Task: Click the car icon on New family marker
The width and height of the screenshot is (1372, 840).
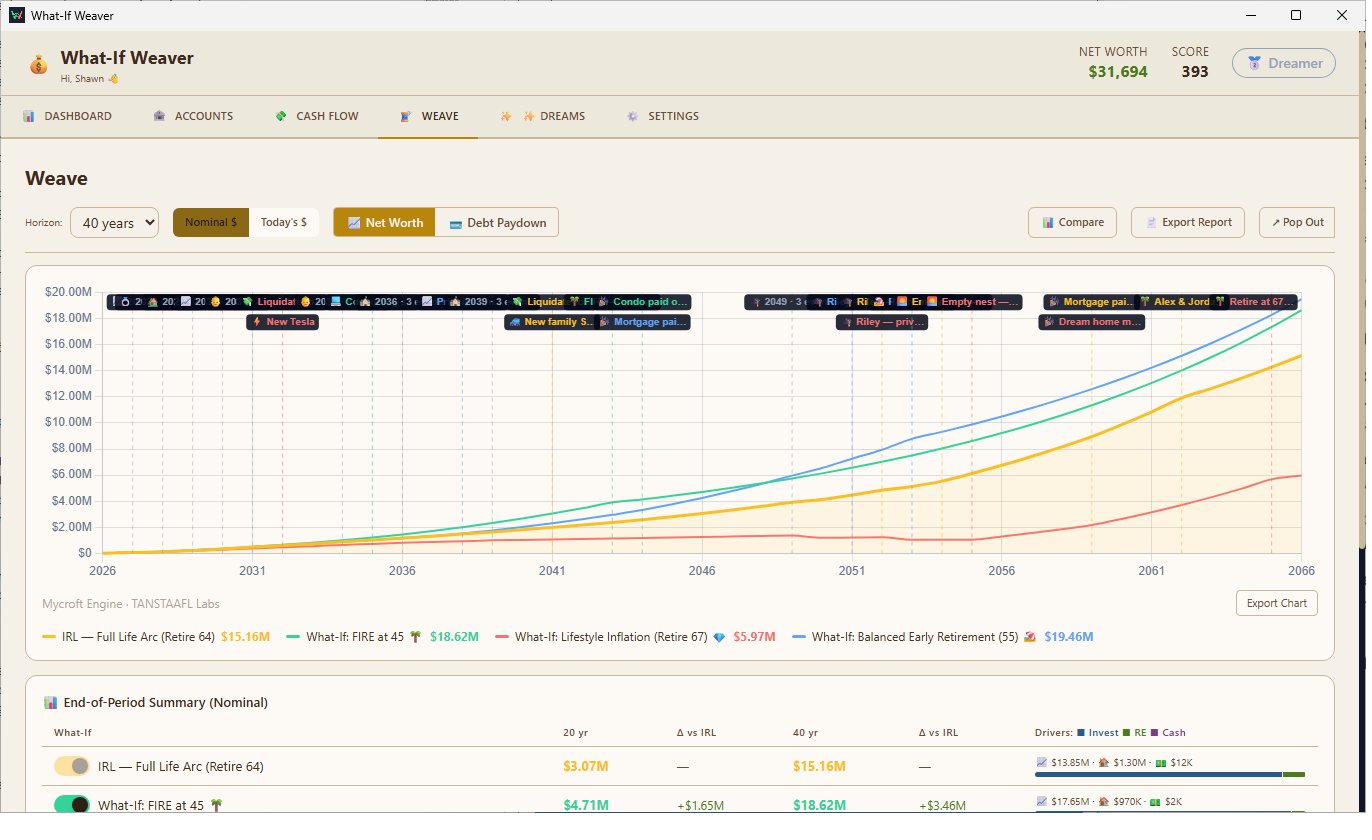Action: click(515, 322)
